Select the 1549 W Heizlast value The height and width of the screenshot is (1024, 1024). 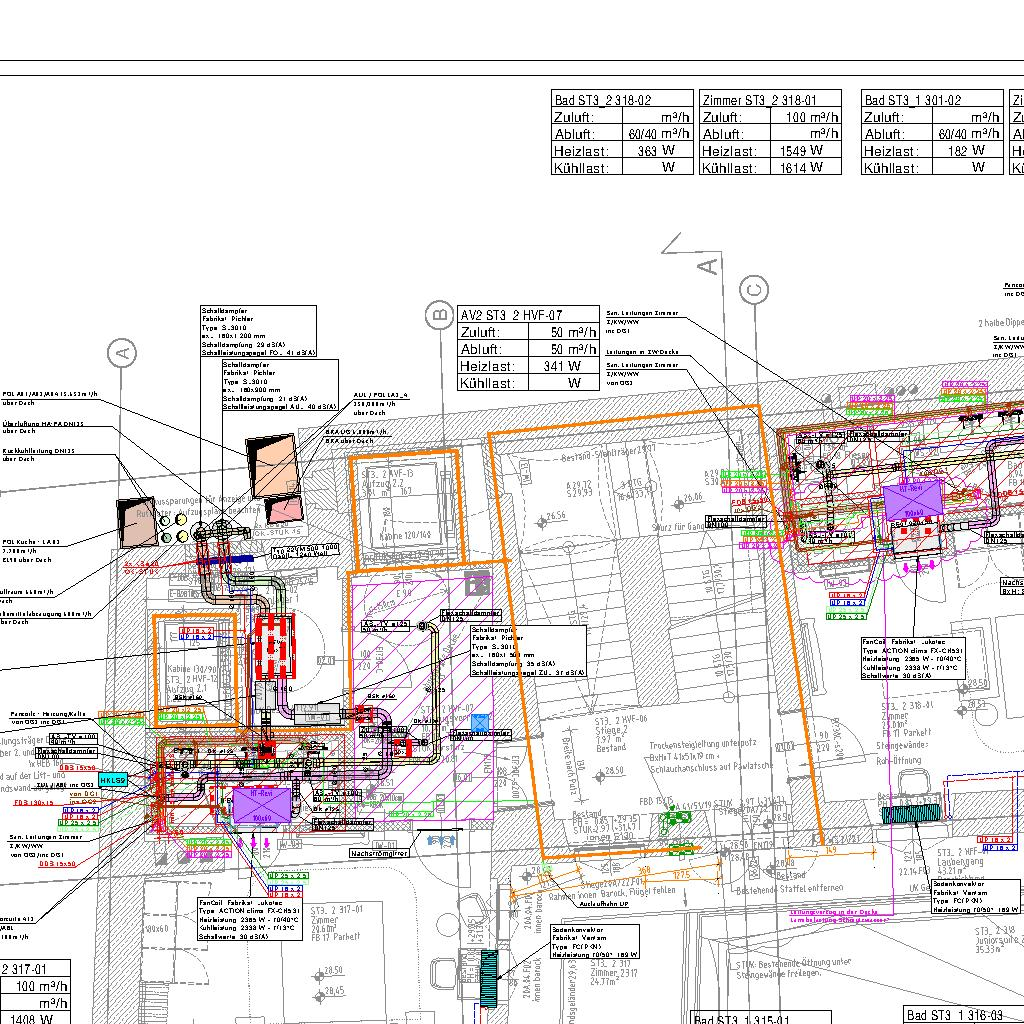coord(802,151)
